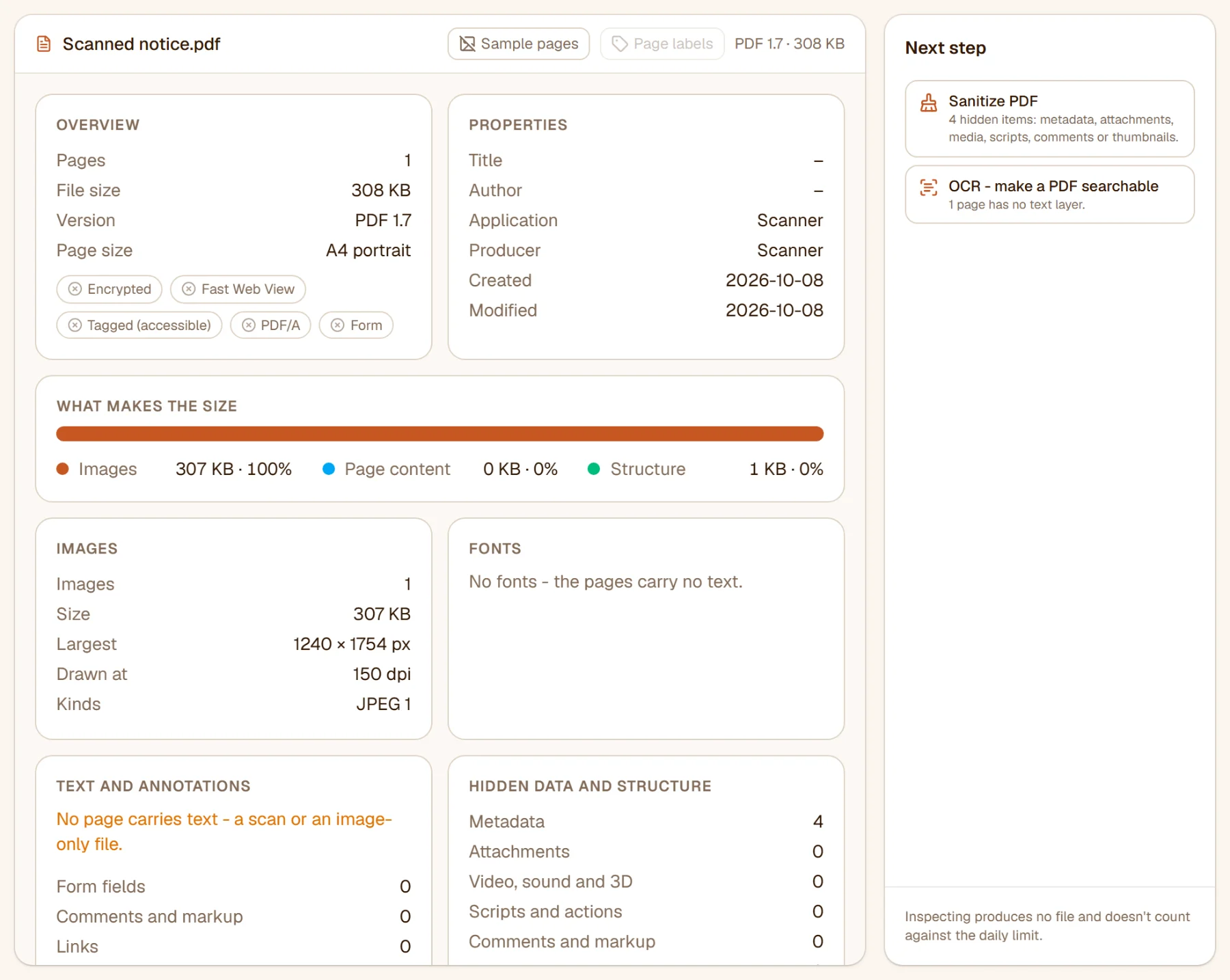
Task: Click the file name Scanned notice.pdf
Action: (141, 44)
